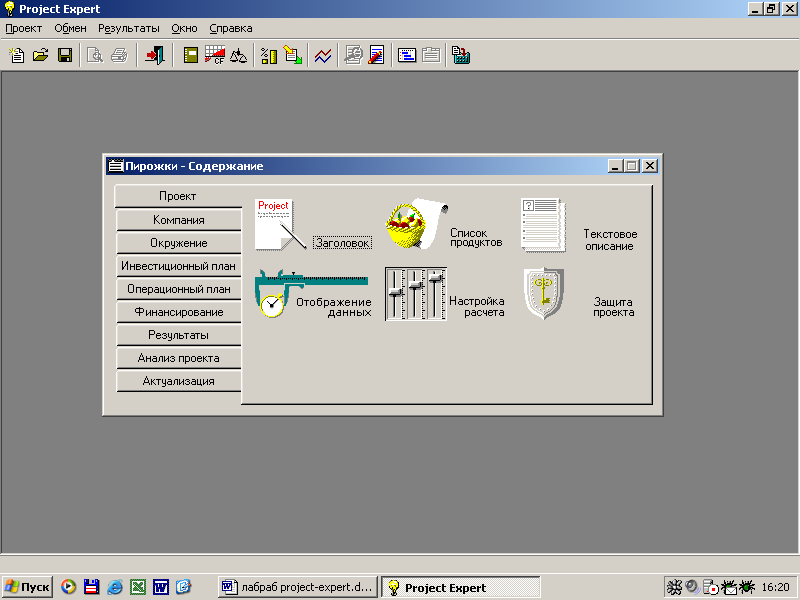
Task: Open the report editor pencil icon
Action: coord(377,55)
